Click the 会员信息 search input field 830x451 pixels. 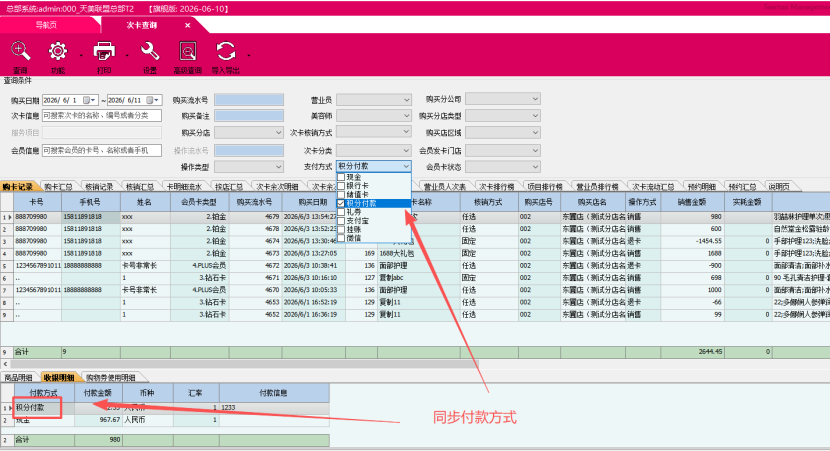pyautogui.click(x=102, y=150)
